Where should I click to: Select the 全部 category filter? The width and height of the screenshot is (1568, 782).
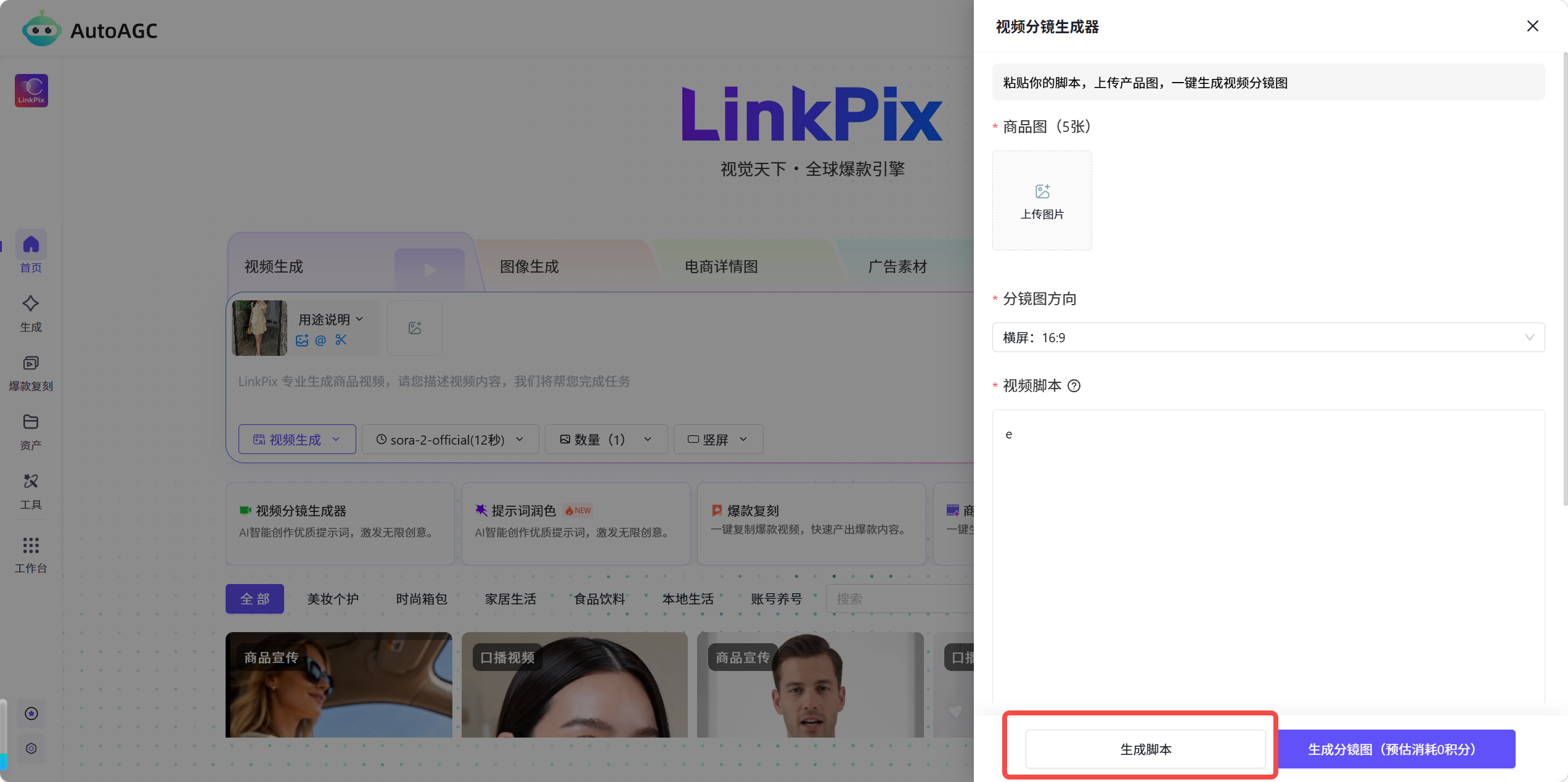(255, 599)
